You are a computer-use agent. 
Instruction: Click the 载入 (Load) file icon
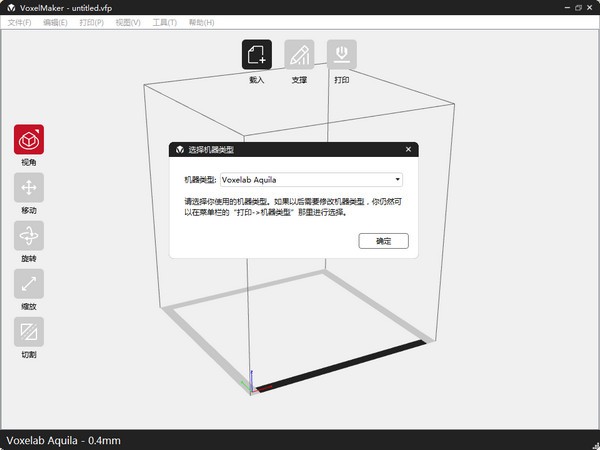[257, 55]
